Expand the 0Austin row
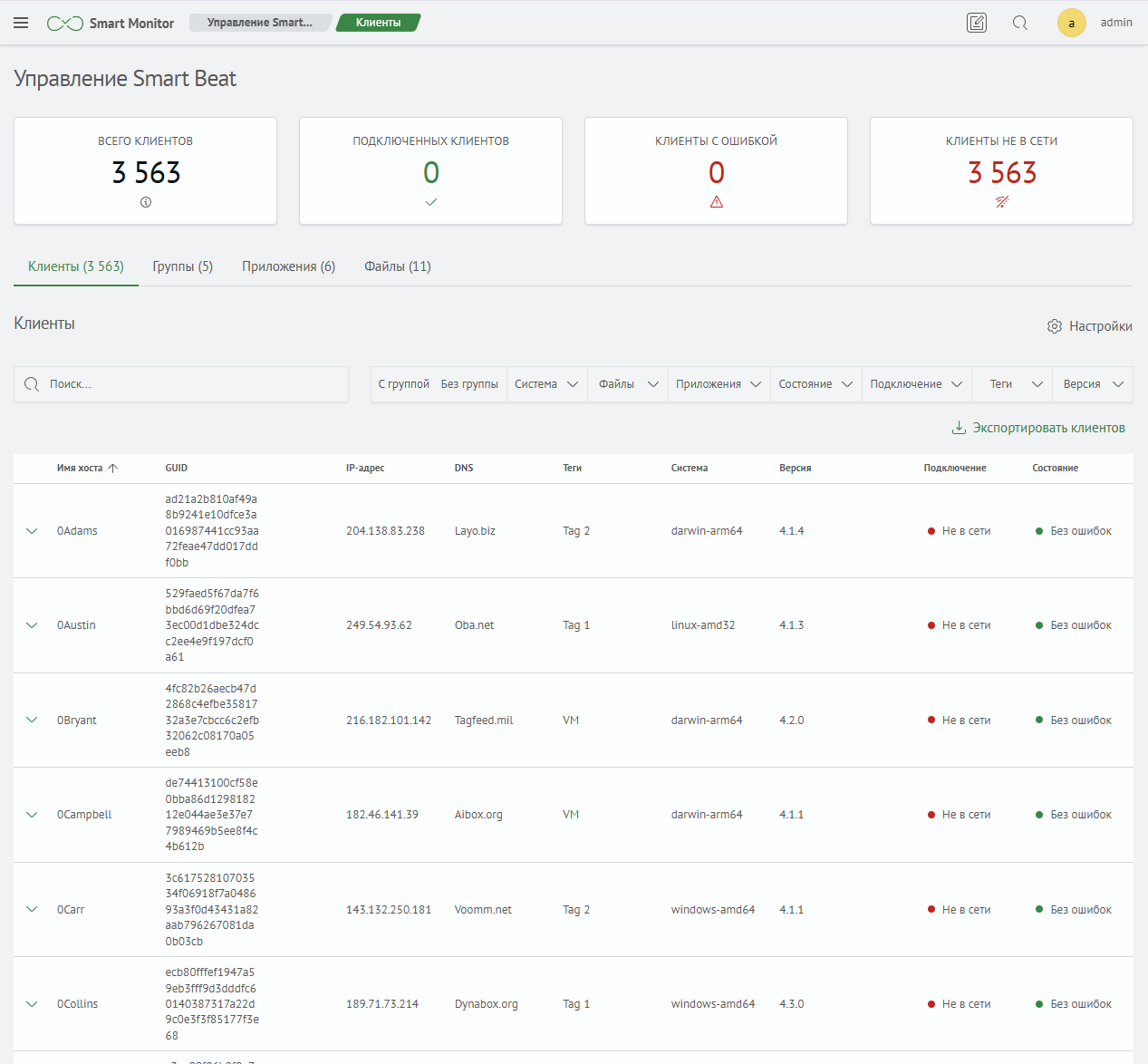 point(32,625)
